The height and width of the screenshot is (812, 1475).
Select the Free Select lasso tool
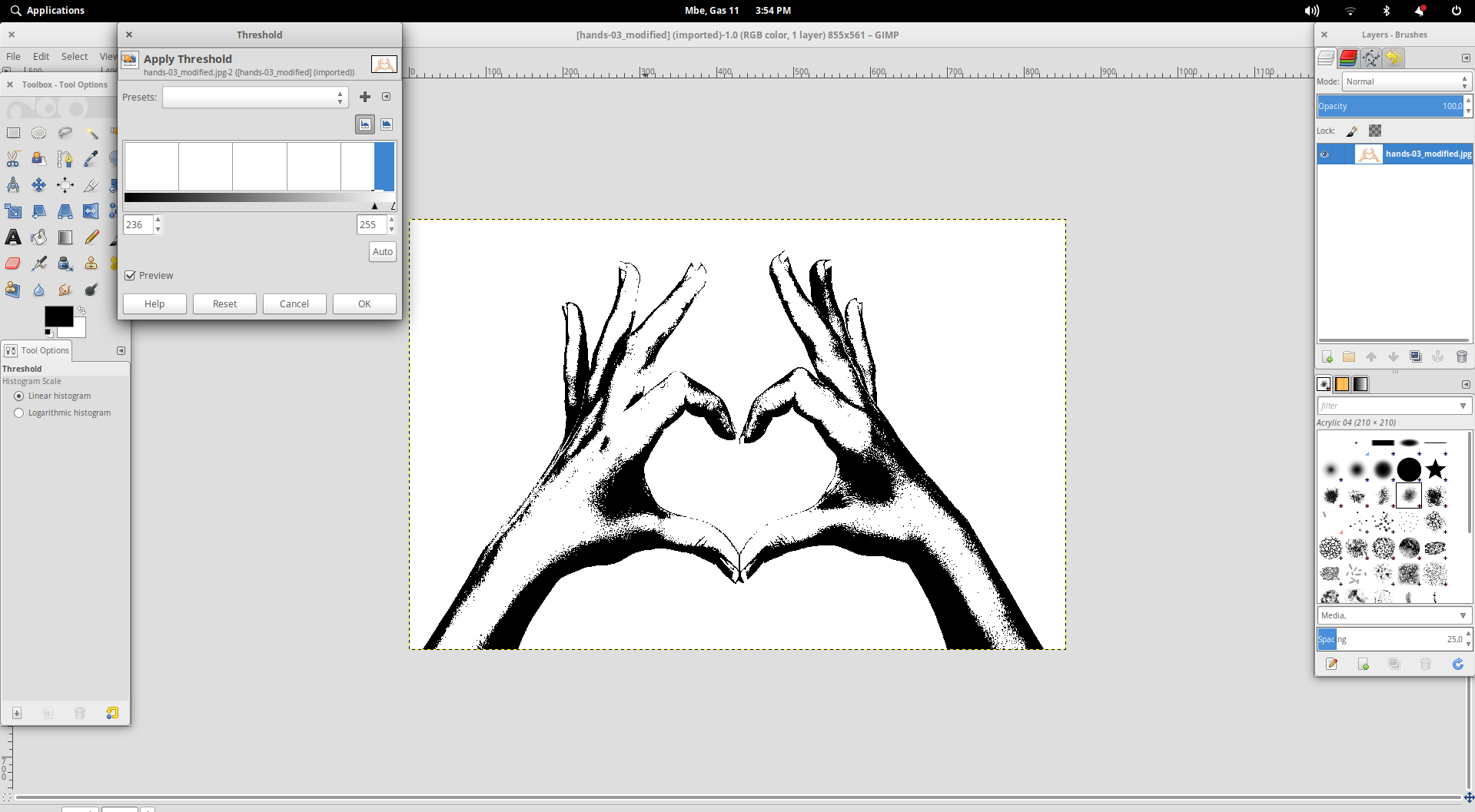pyautogui.click(x=65, y=133)
